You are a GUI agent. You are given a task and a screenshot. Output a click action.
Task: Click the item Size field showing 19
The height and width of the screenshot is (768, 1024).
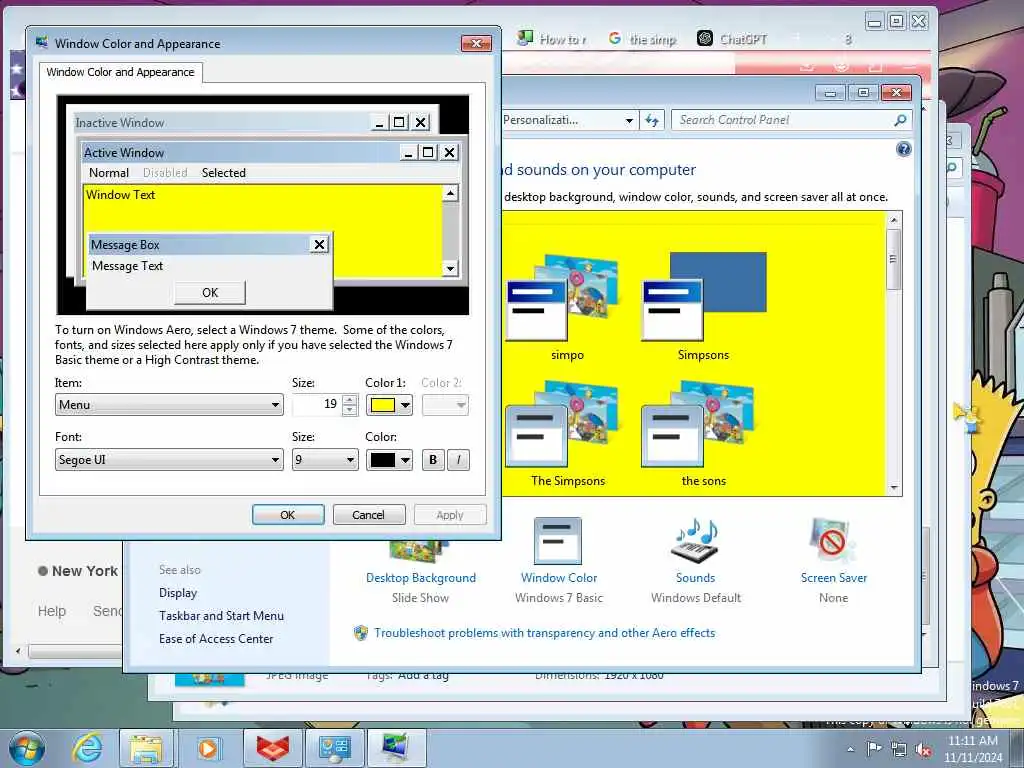(x=317, y=405)
